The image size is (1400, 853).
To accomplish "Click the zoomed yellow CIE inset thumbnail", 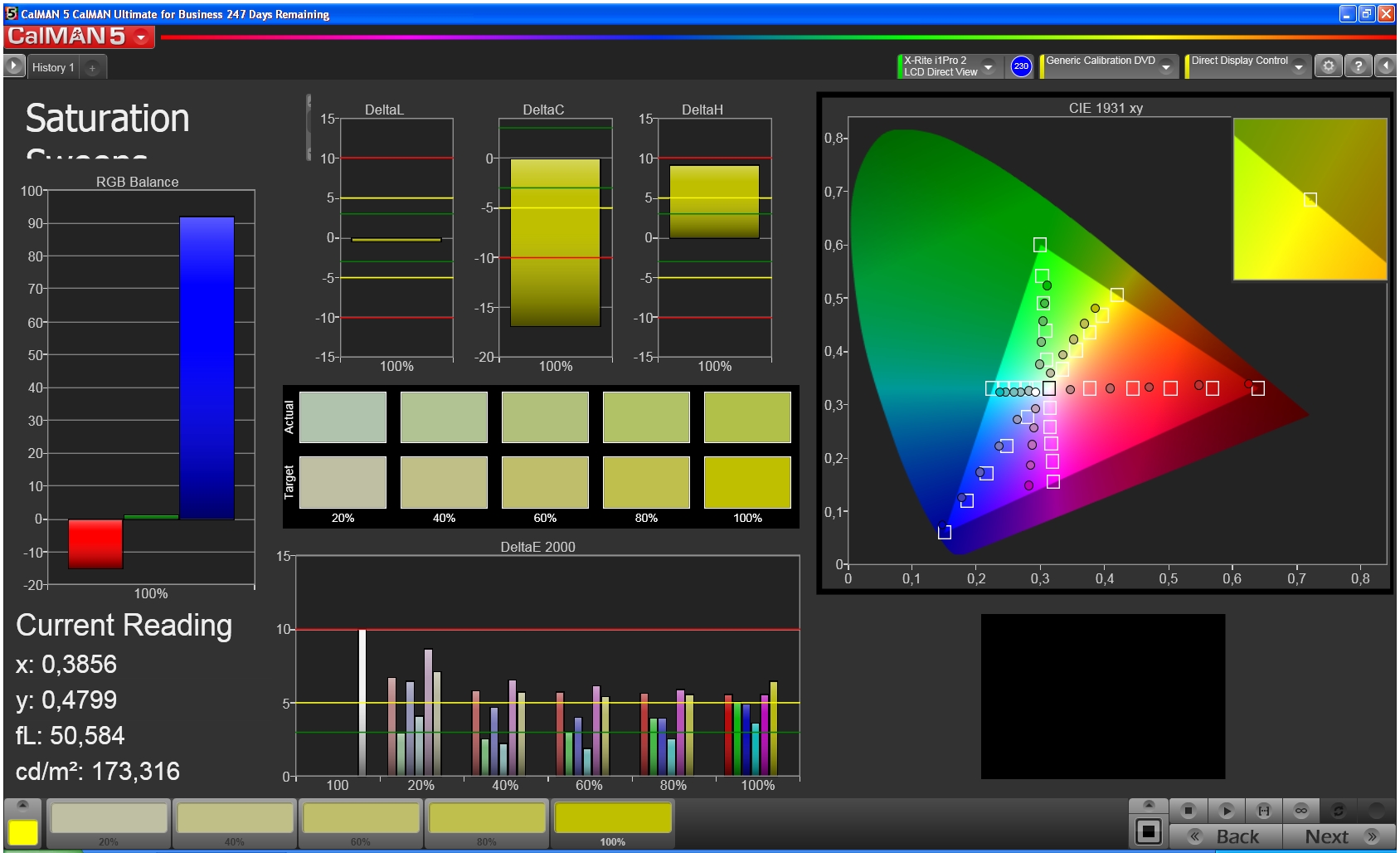I will coord(1310,199).
